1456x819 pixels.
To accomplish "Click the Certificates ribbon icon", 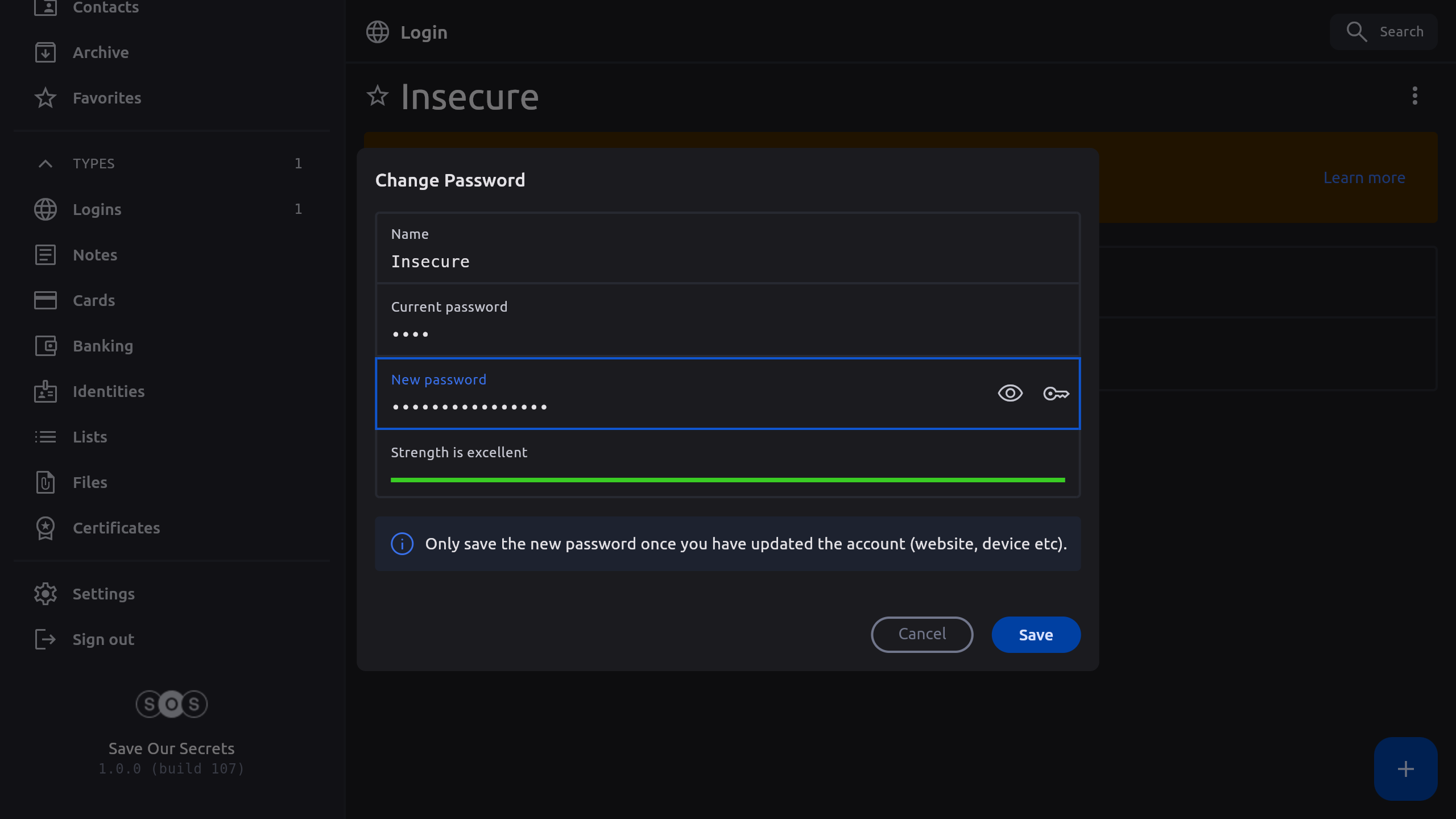I will click(45, 528).
